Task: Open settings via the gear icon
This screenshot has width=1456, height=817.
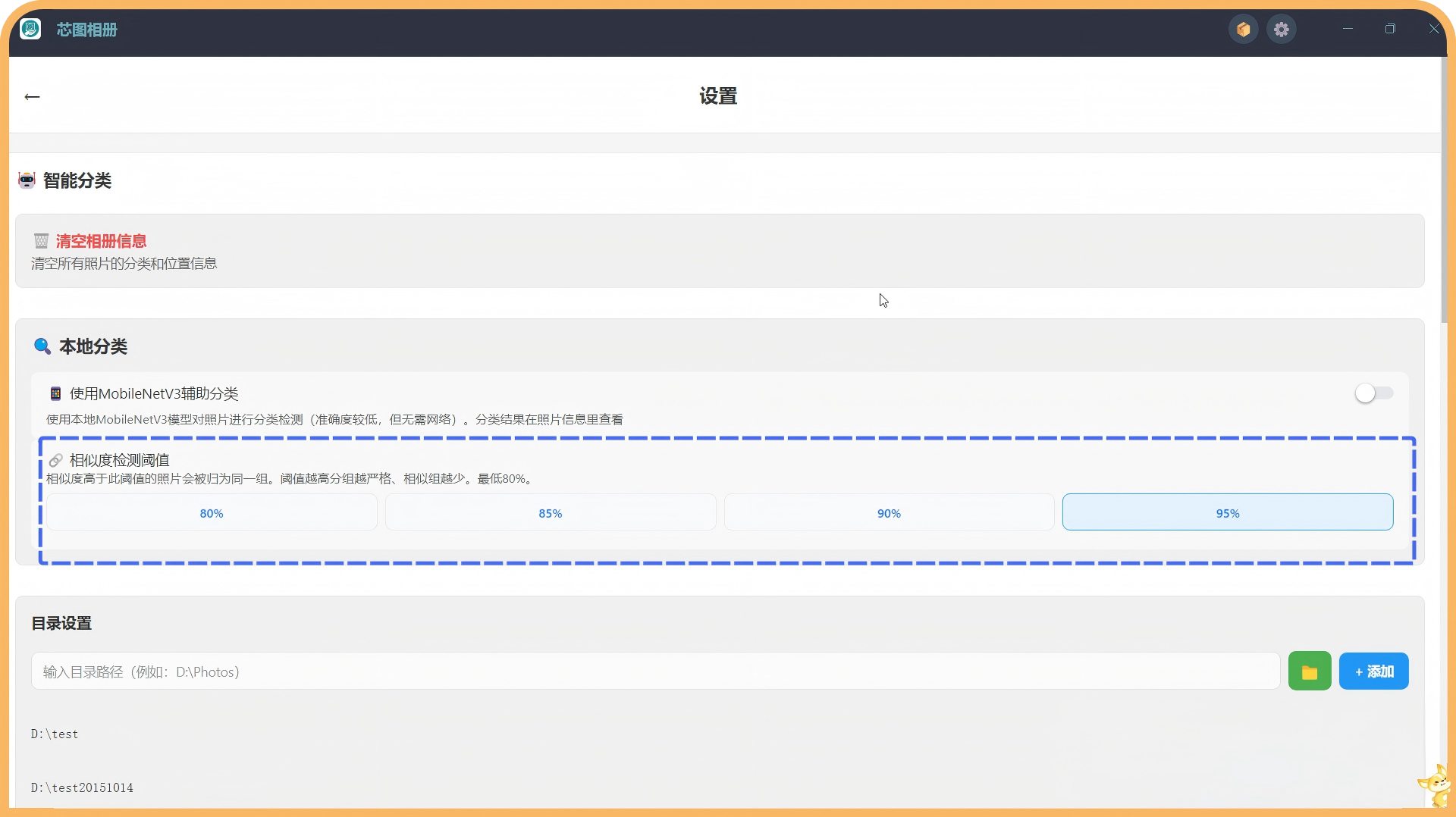Action: pos(1281,30)
